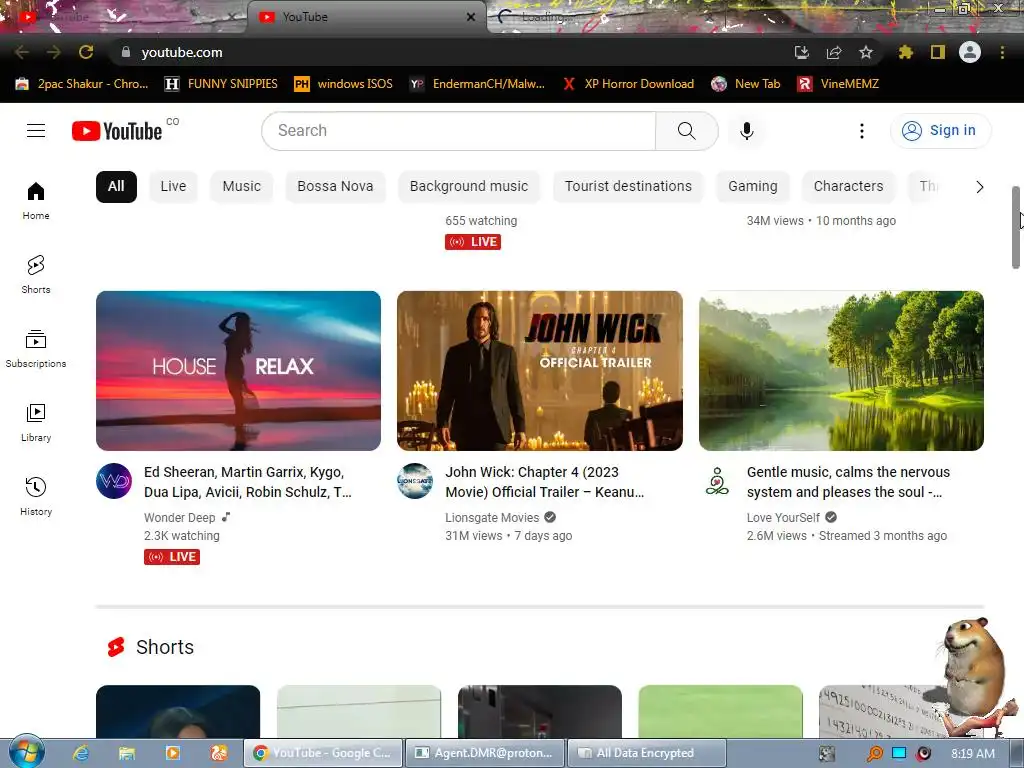1024x768 pixels.
Task: Open the YouTube hamburger guide menu
Action: tap(36, 131)
